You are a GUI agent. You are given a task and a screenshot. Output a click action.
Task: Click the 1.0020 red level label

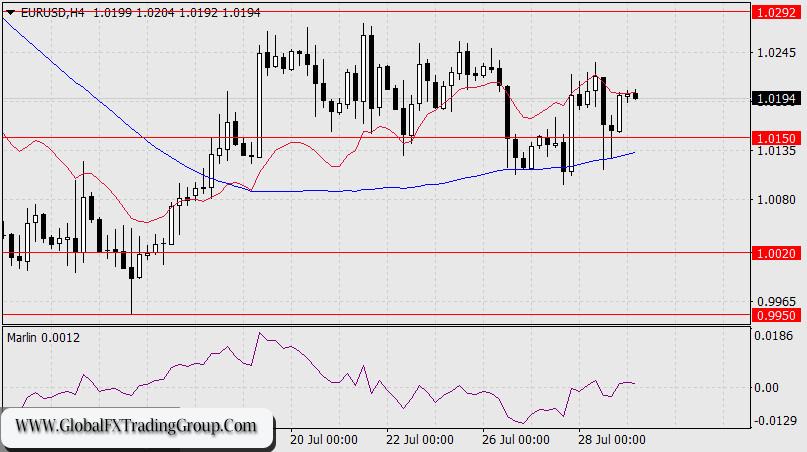click(776, 253)
